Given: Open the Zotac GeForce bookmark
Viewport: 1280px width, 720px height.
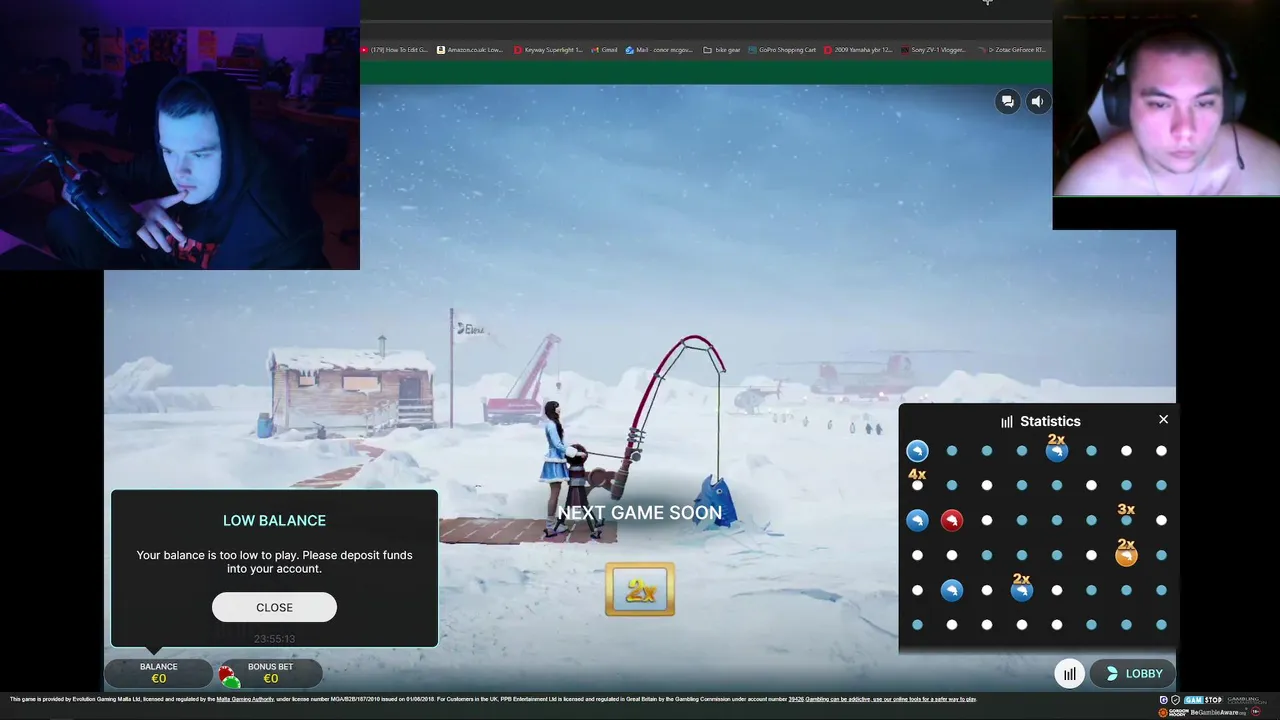Looking at the screenshot, I should click(x=1012, y=50).
